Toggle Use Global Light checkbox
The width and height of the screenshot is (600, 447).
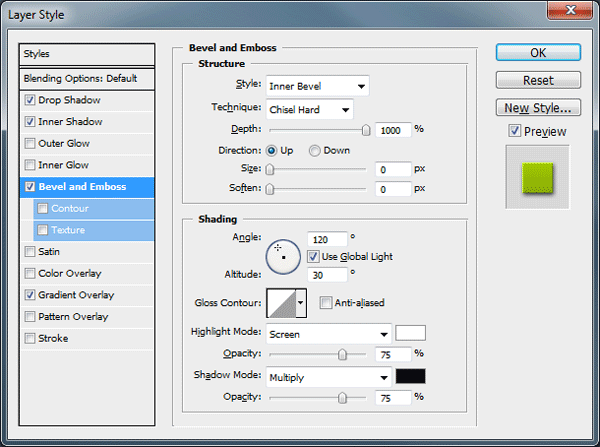click(x=313, y=256)
